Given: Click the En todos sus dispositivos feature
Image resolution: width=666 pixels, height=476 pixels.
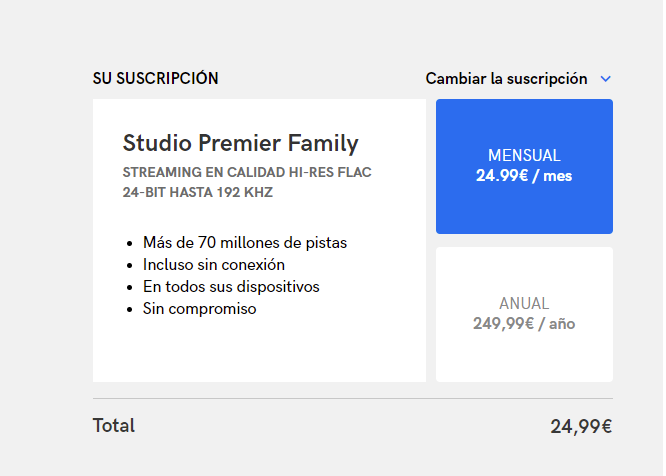Looking at the screenshot, I should pos(231,287).
